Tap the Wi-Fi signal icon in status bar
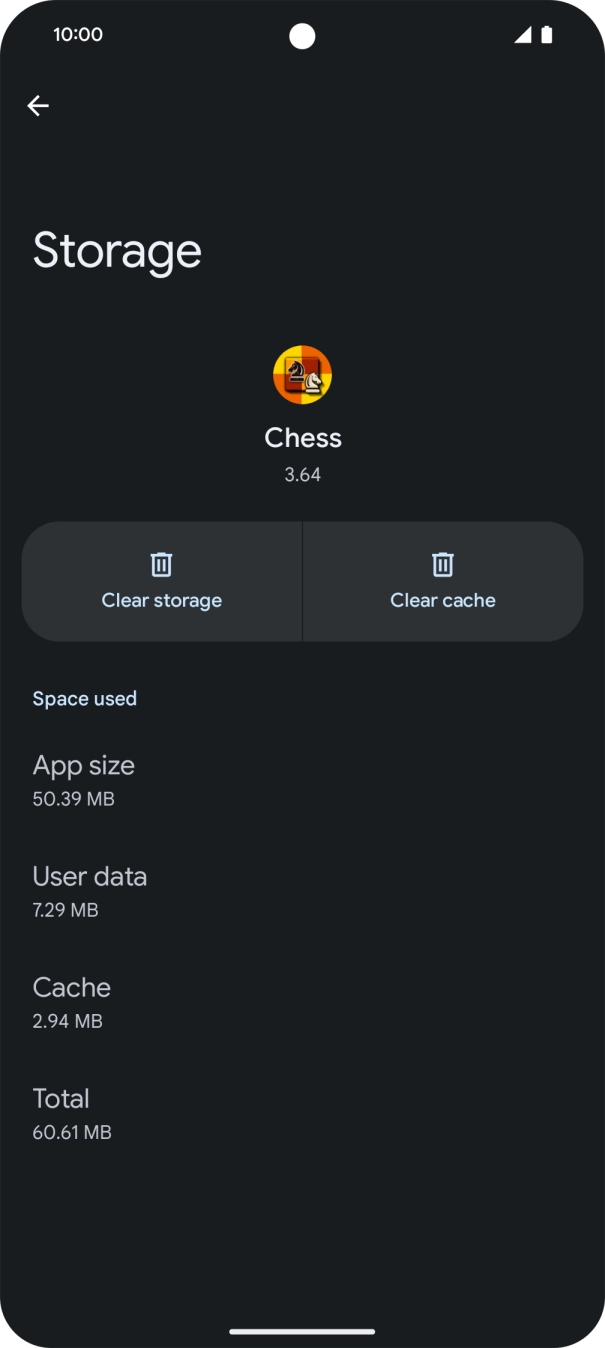Screen dimensions: 605x1348 point(521,33)
